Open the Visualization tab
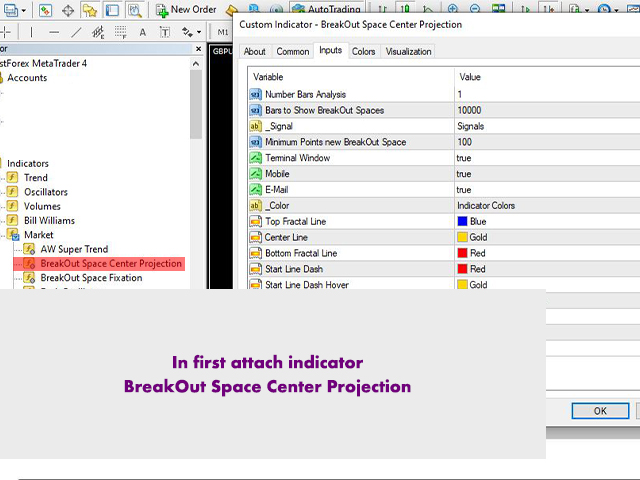Image resolution: width=640 pixels, height=480 pixels. coord(408,51)
